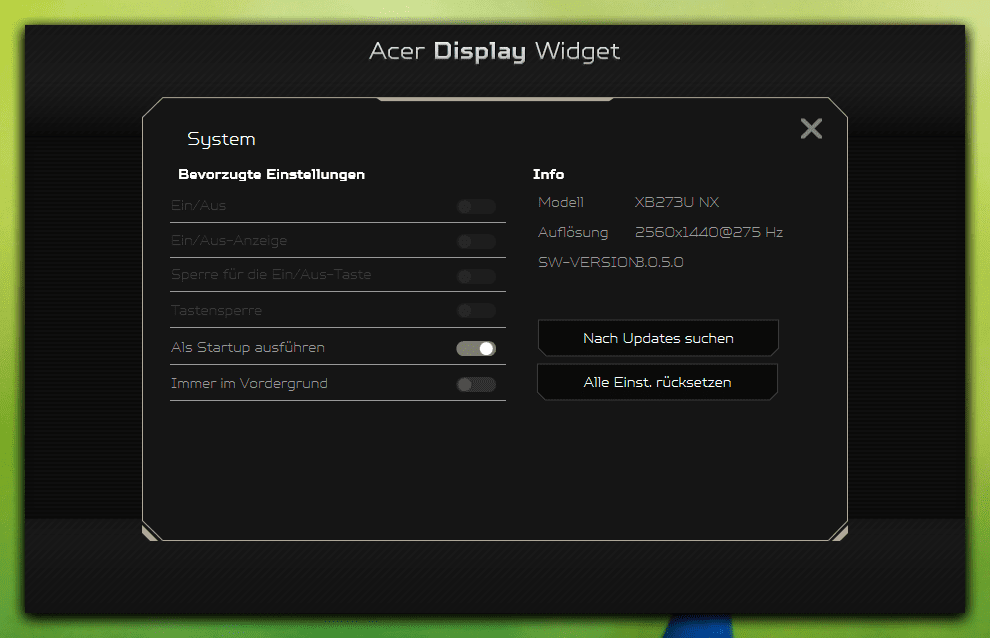This screenshot has height=638, width=990.
Task: Select the model value XB273U NX
Action: point(676,202)
